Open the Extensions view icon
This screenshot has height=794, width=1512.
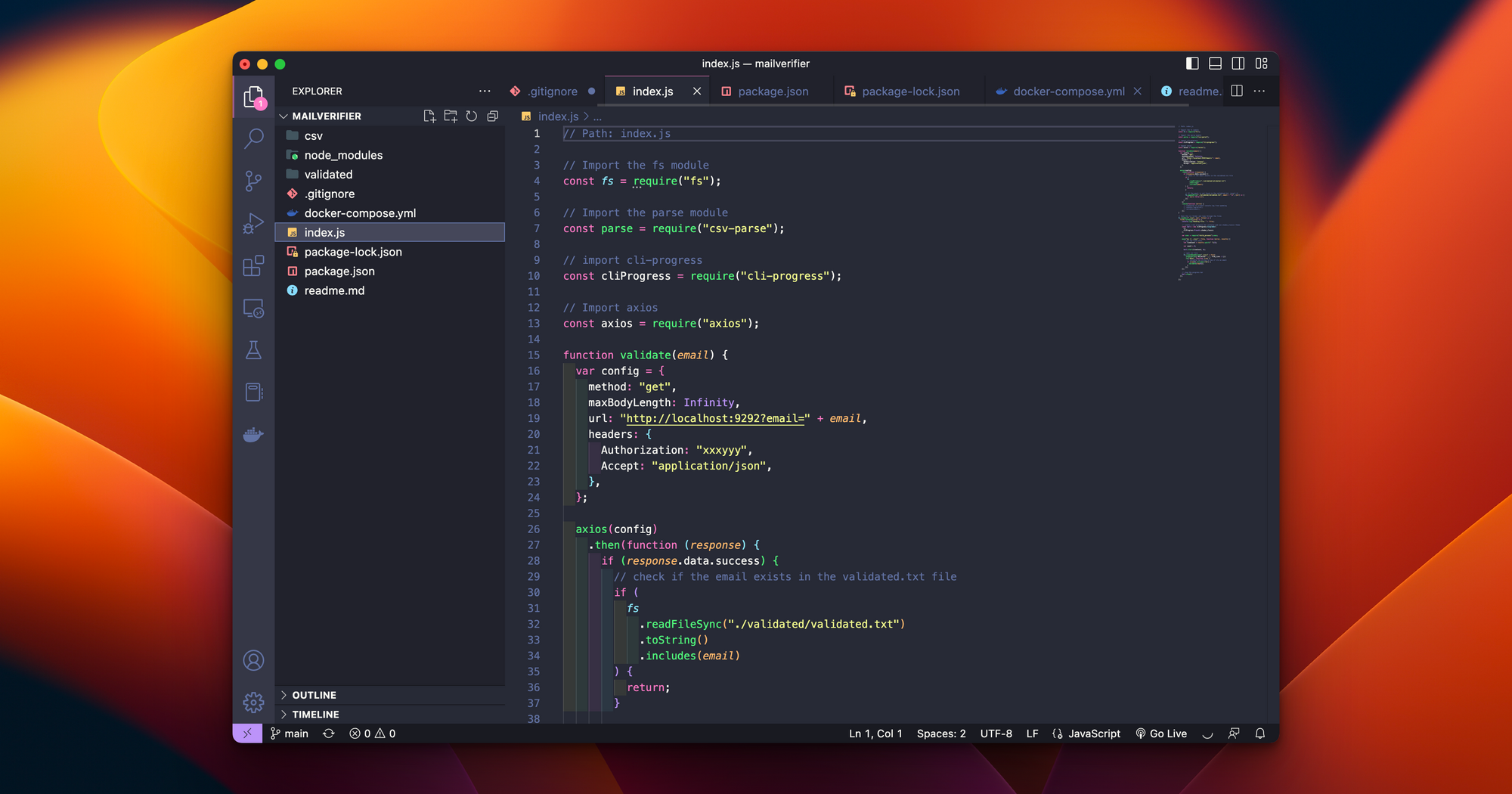pyautogui.click(x=253, y=265)
